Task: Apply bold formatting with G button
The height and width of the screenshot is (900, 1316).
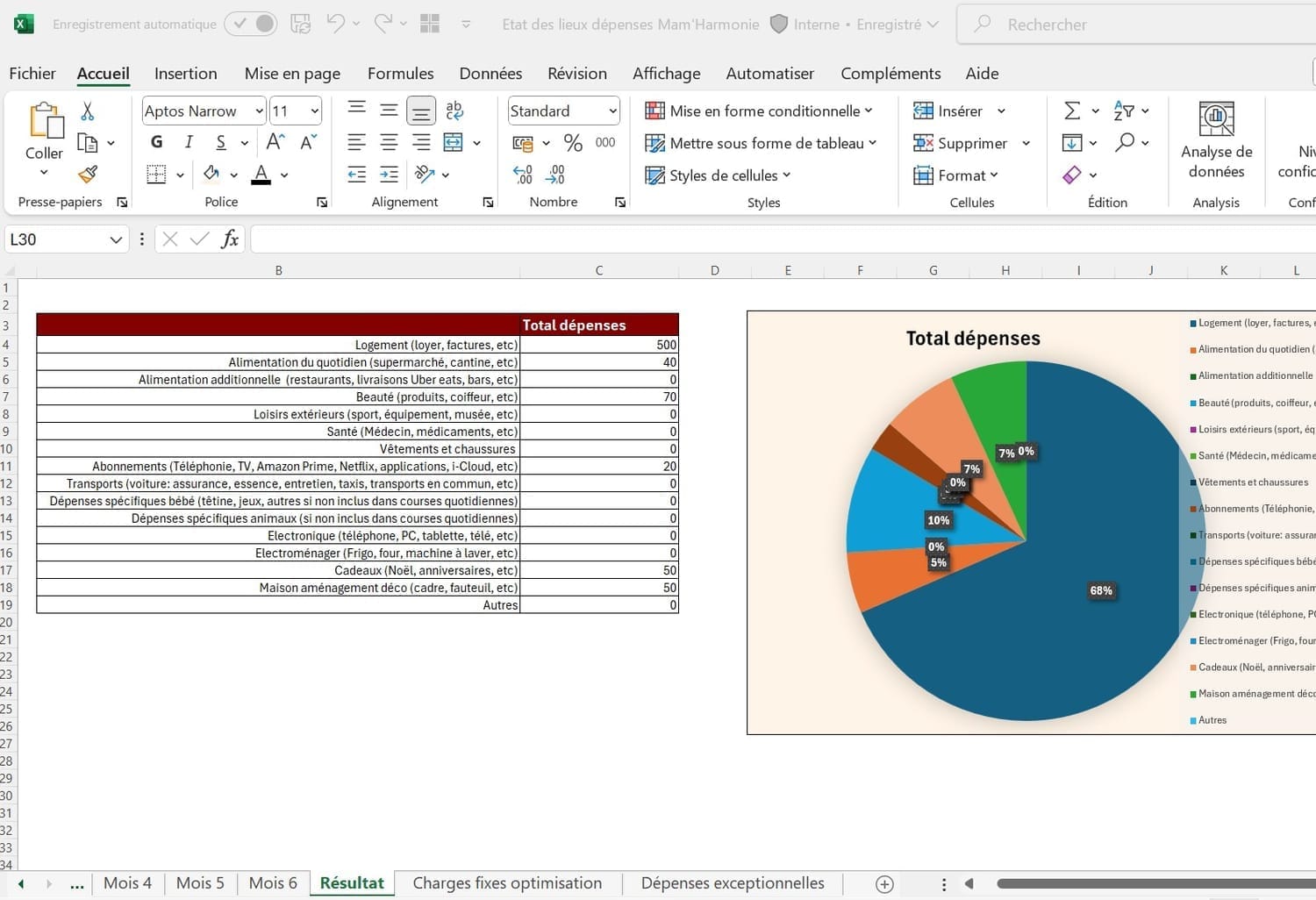Action: [x=157, y=142]
